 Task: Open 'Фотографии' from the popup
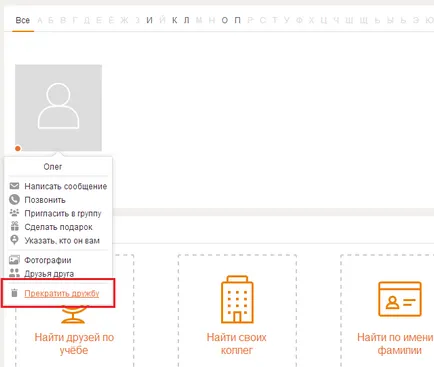pyautogui.click(x=48, y=260)
